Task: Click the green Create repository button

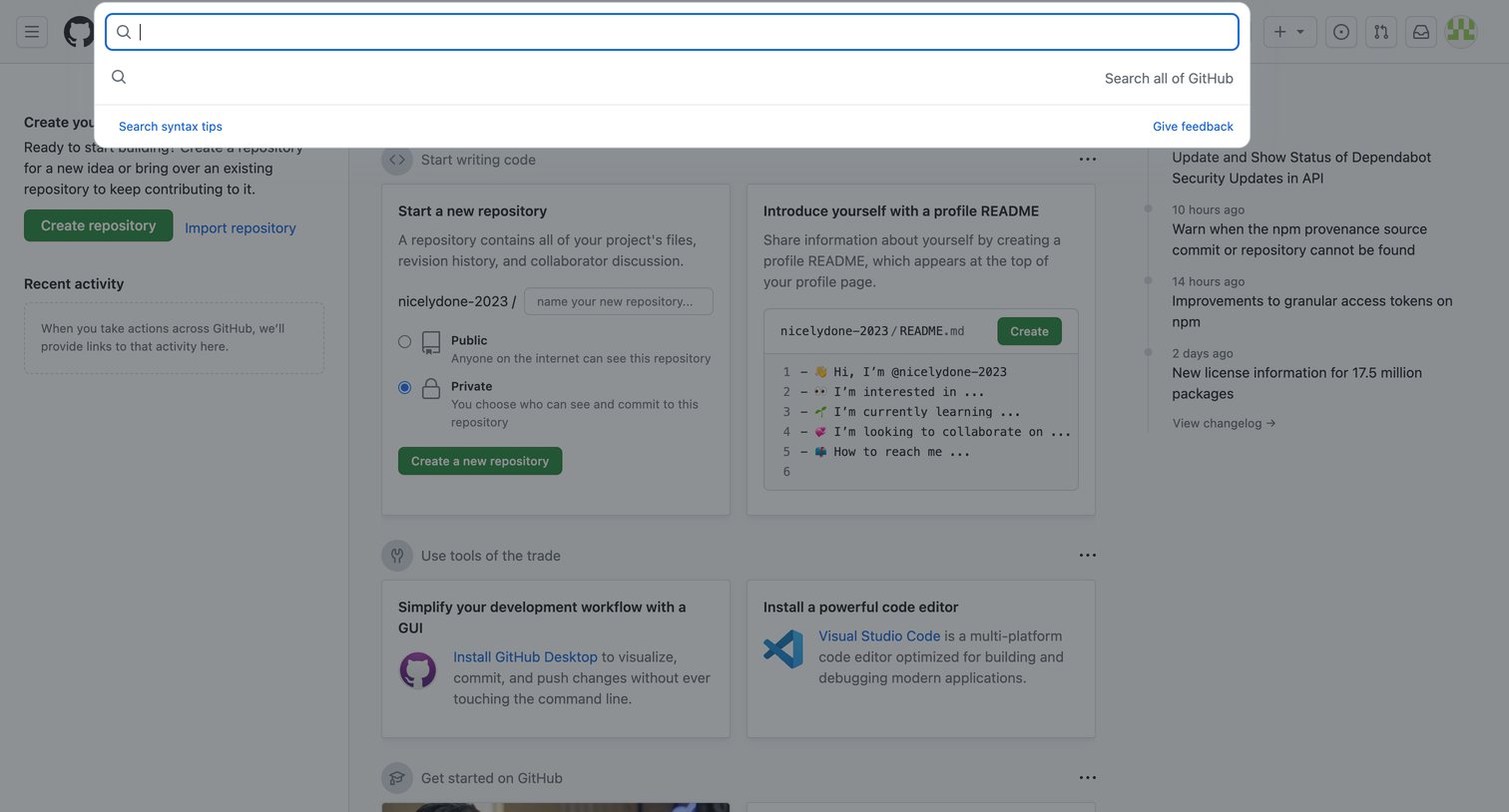Action: coord(98,225)
